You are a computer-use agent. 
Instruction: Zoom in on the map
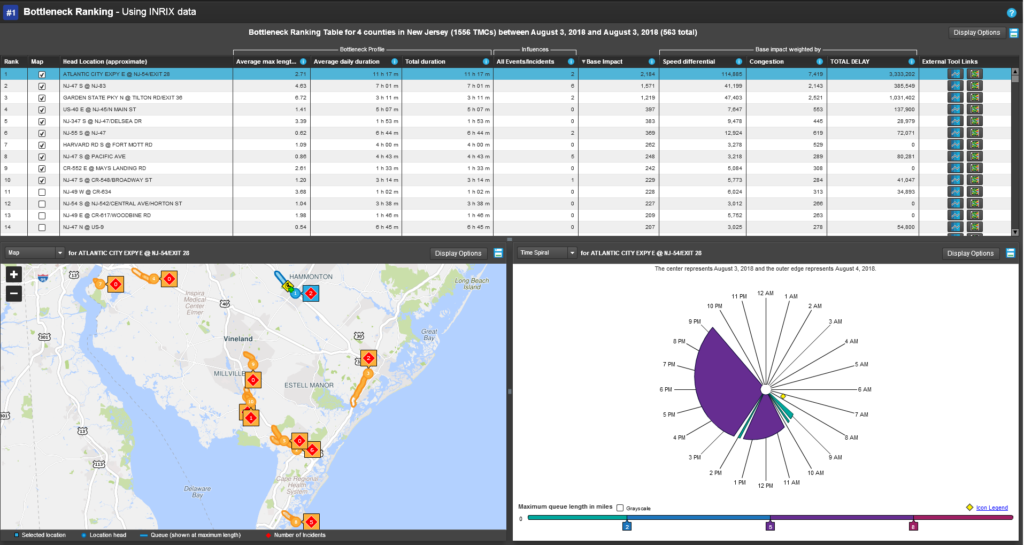pyautogui.click(x=14, y=275)
